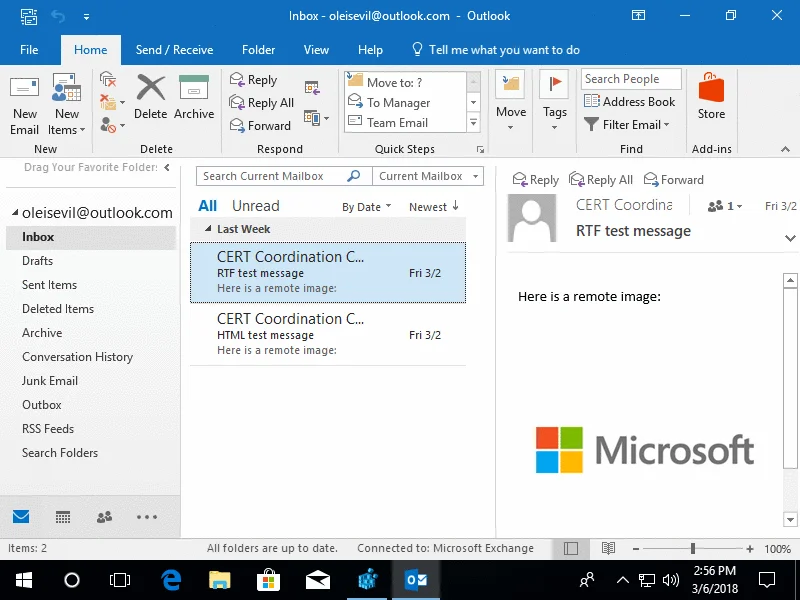The height and width of the screenshot is (600, 800).
Task: Select the Mail navigation icon
Action: pyautogui.click(x=21, y=517)
